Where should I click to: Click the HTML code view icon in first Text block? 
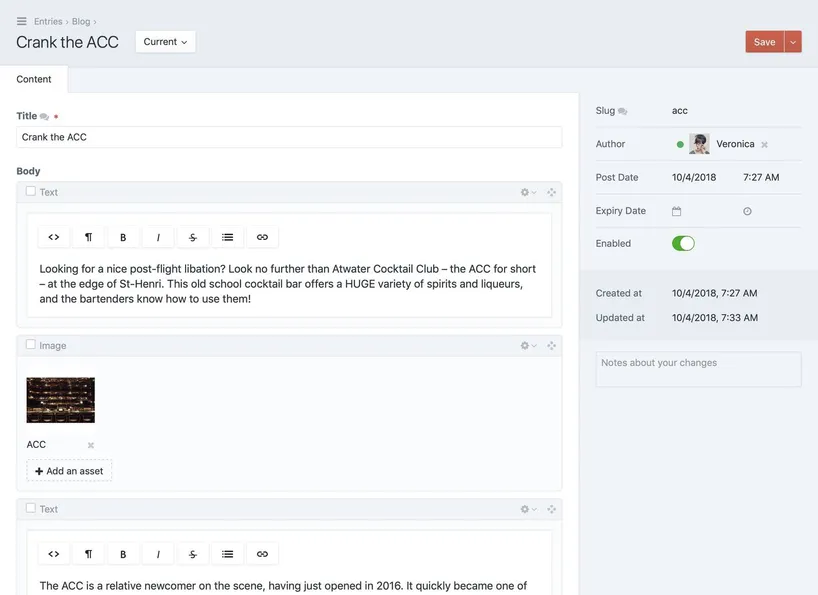point(54,237)
